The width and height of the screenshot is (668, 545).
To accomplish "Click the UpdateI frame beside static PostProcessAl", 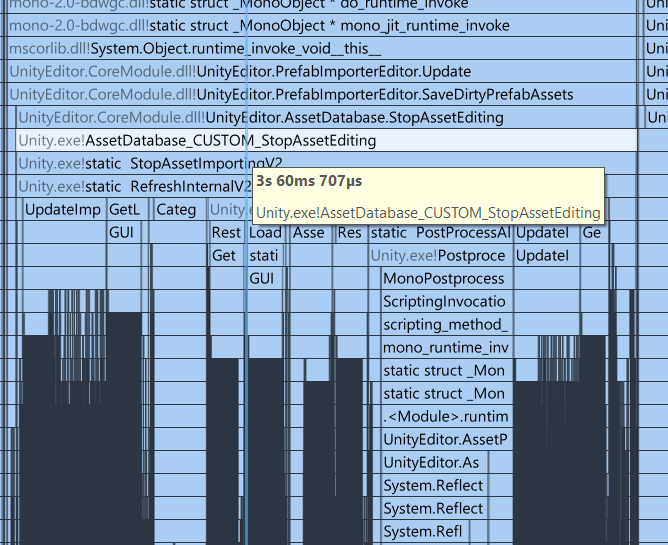I will click(x=547, y=233).
